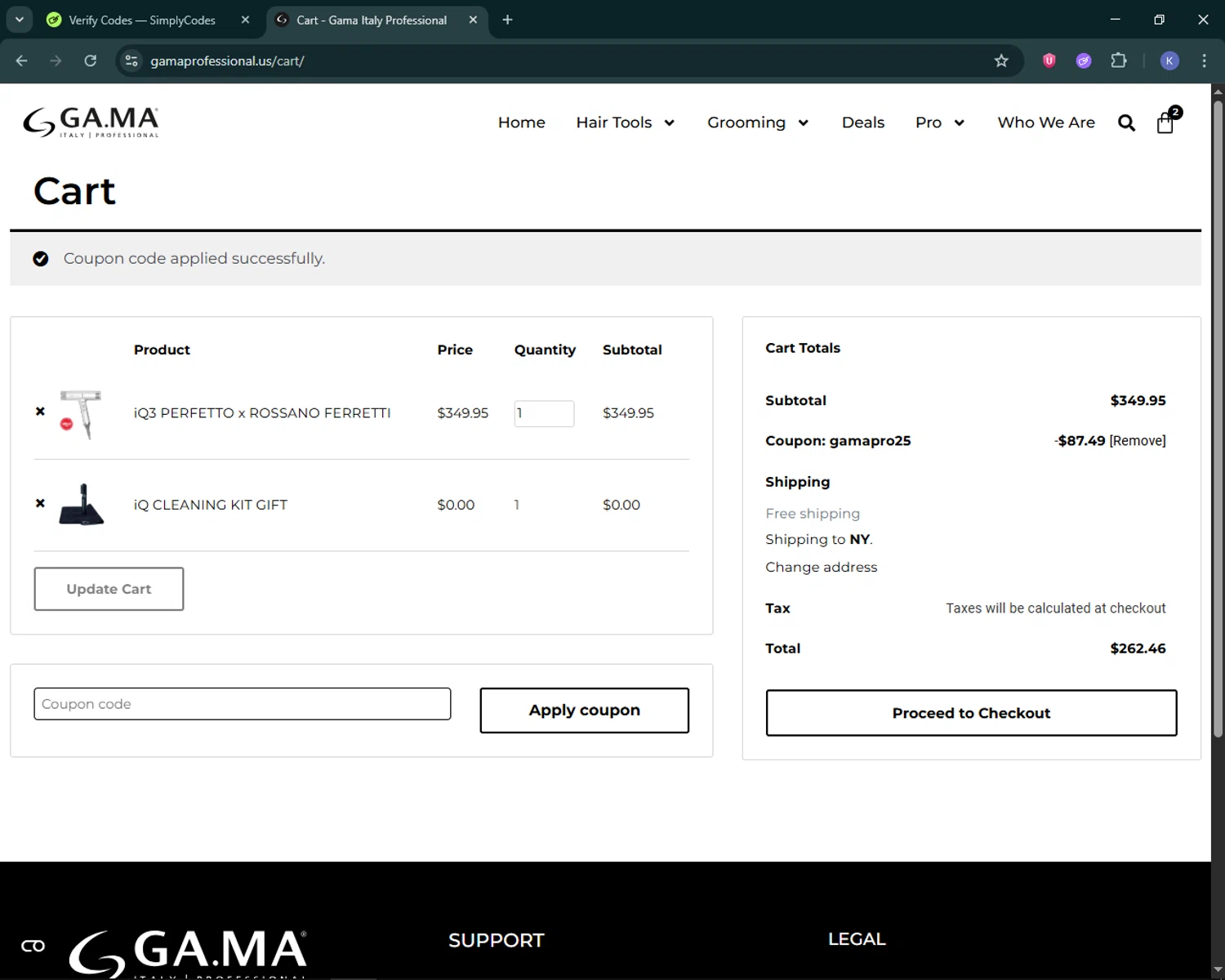Click the address bar URL
This screenshot has height=980, width=1225.
click(x=227, y=61)
